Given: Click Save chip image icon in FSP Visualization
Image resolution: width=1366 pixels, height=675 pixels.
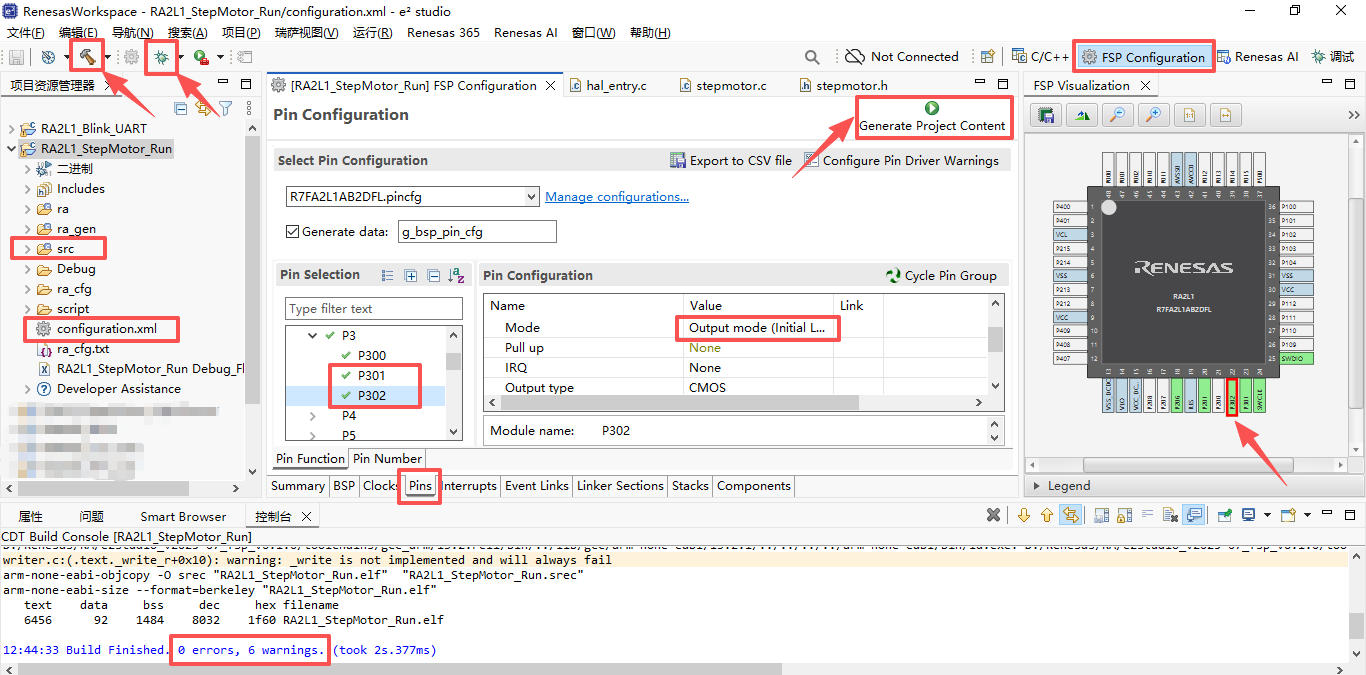Looking at the screenshot, I should coord(1046,115).
